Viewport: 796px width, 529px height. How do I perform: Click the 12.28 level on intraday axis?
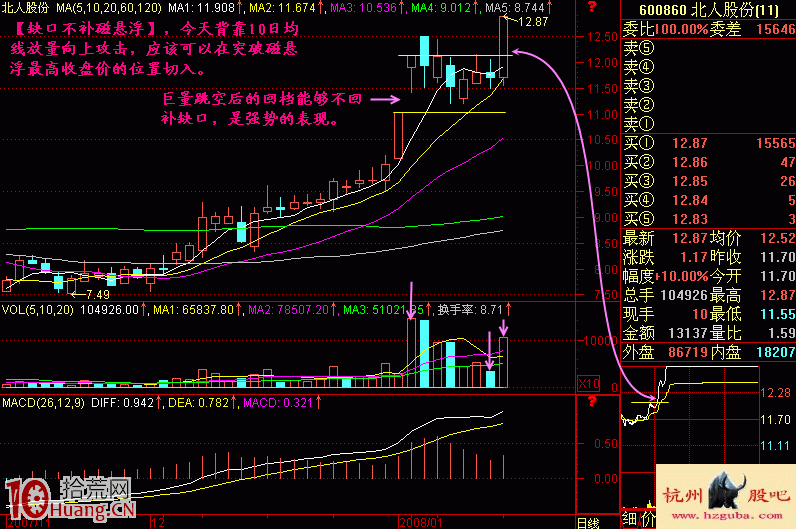pyautogui.click(x=775, y=392)
